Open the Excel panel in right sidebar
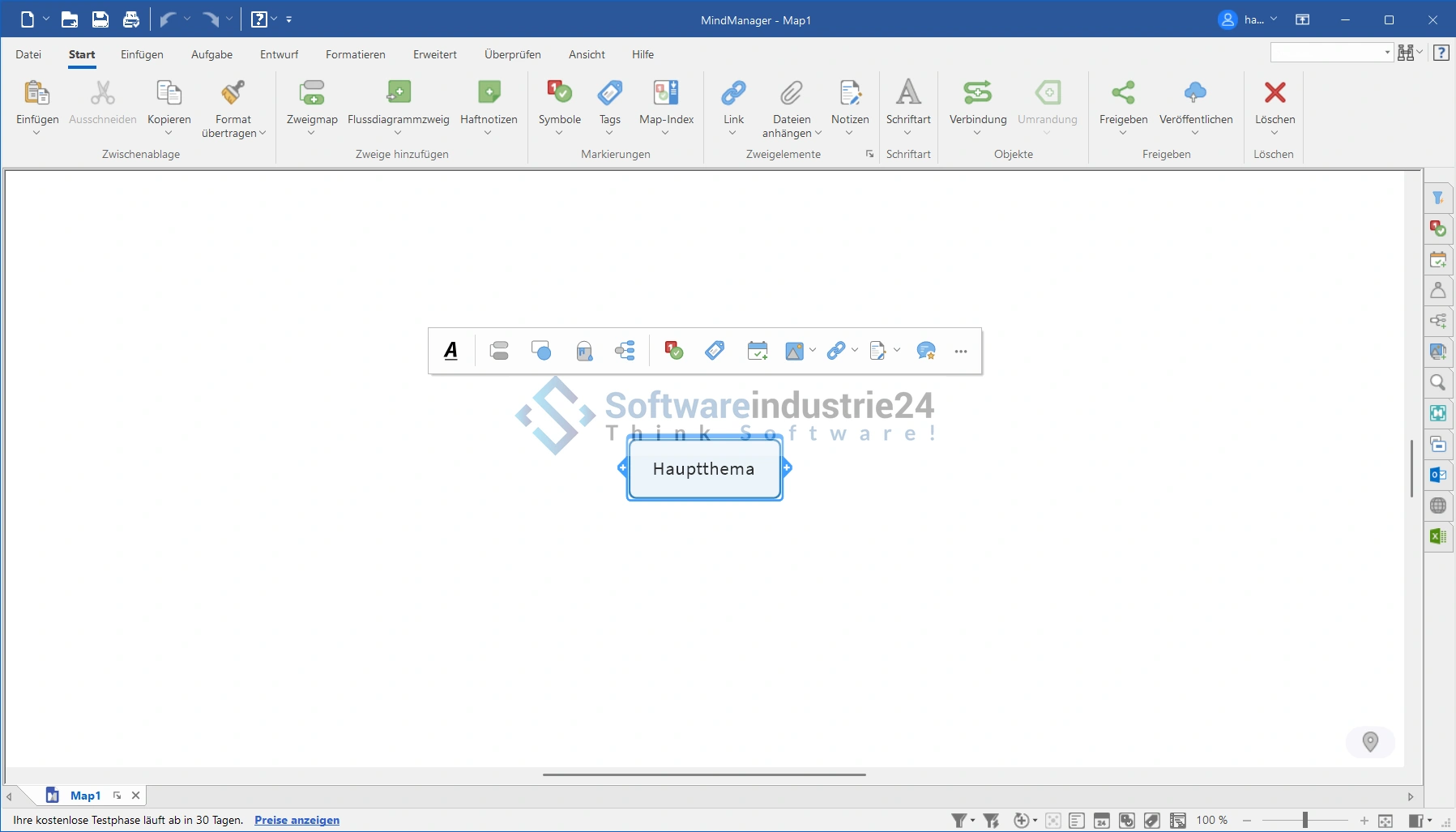Image resolution: width=1456 pixels, height=832 pixels. coord(1438,536)
